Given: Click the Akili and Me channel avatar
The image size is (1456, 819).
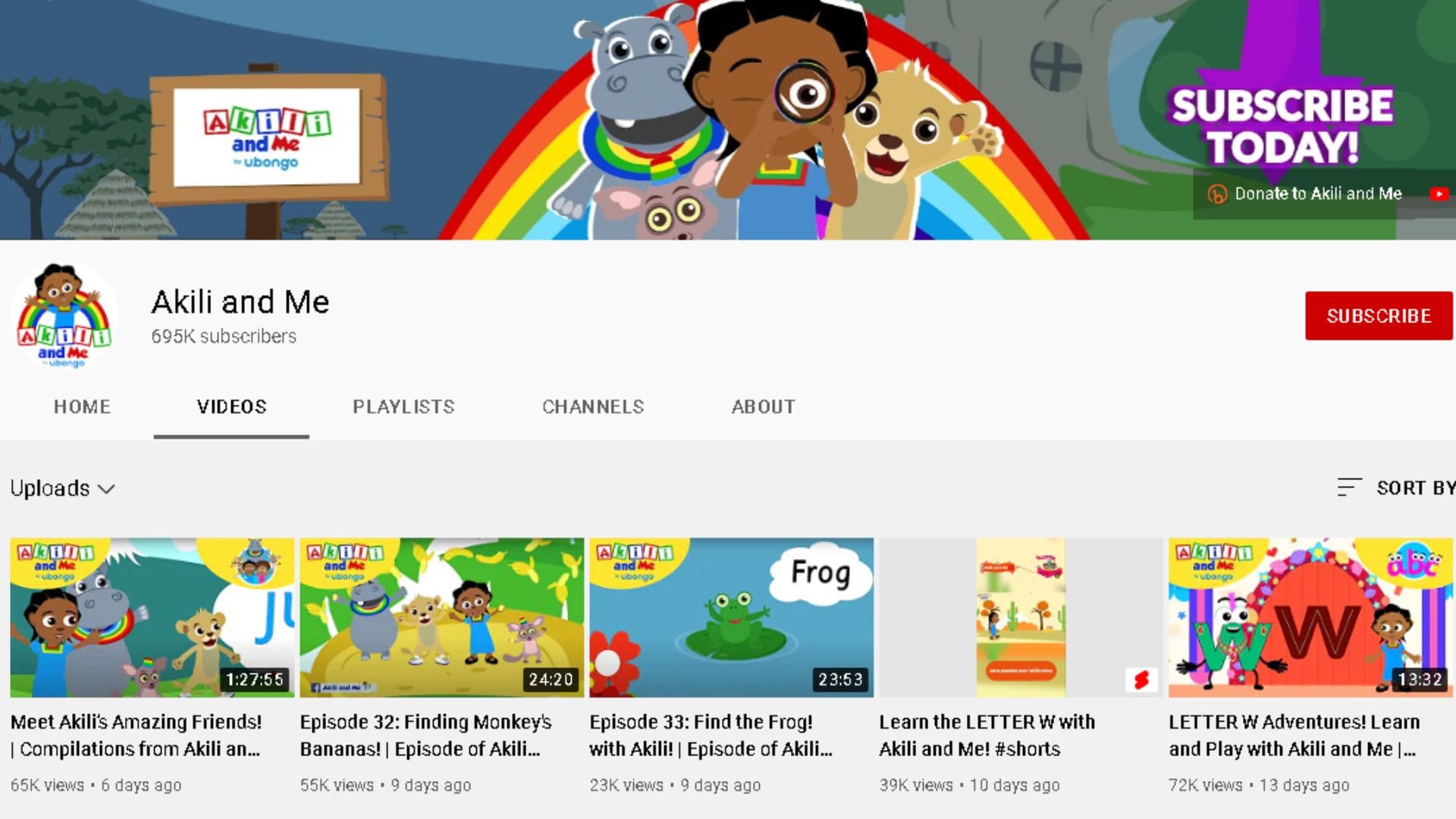Looking at the screenshot, I should tap(64, 316).
